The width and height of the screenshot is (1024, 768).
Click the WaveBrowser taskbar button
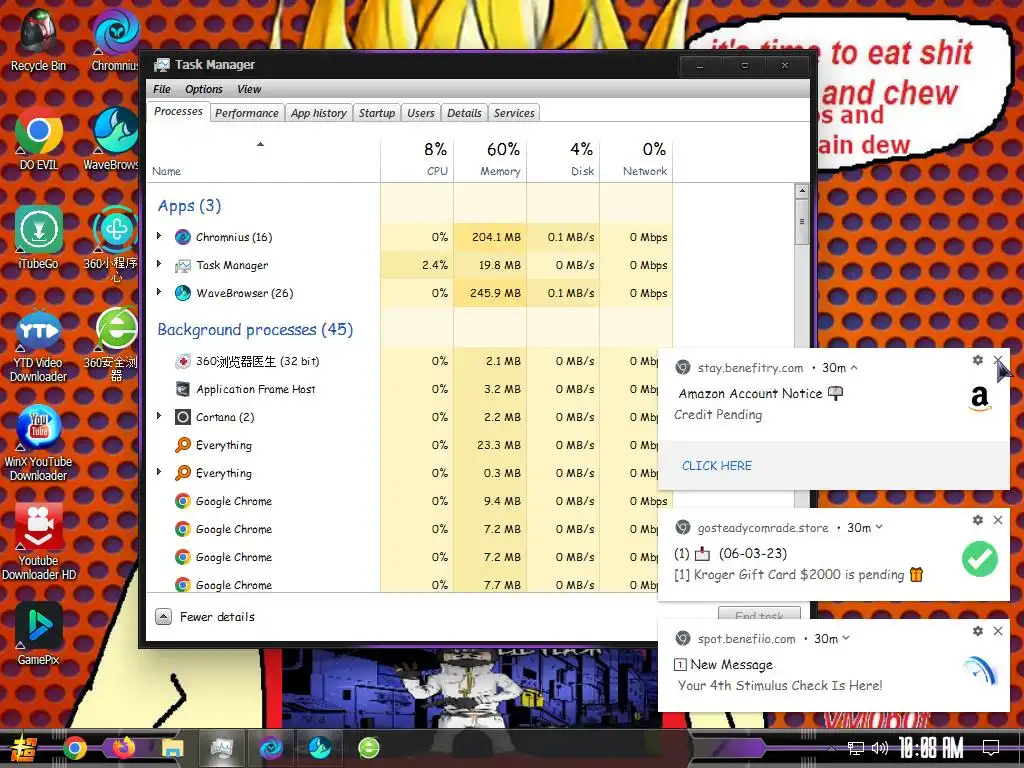click(x=319, y=748)
